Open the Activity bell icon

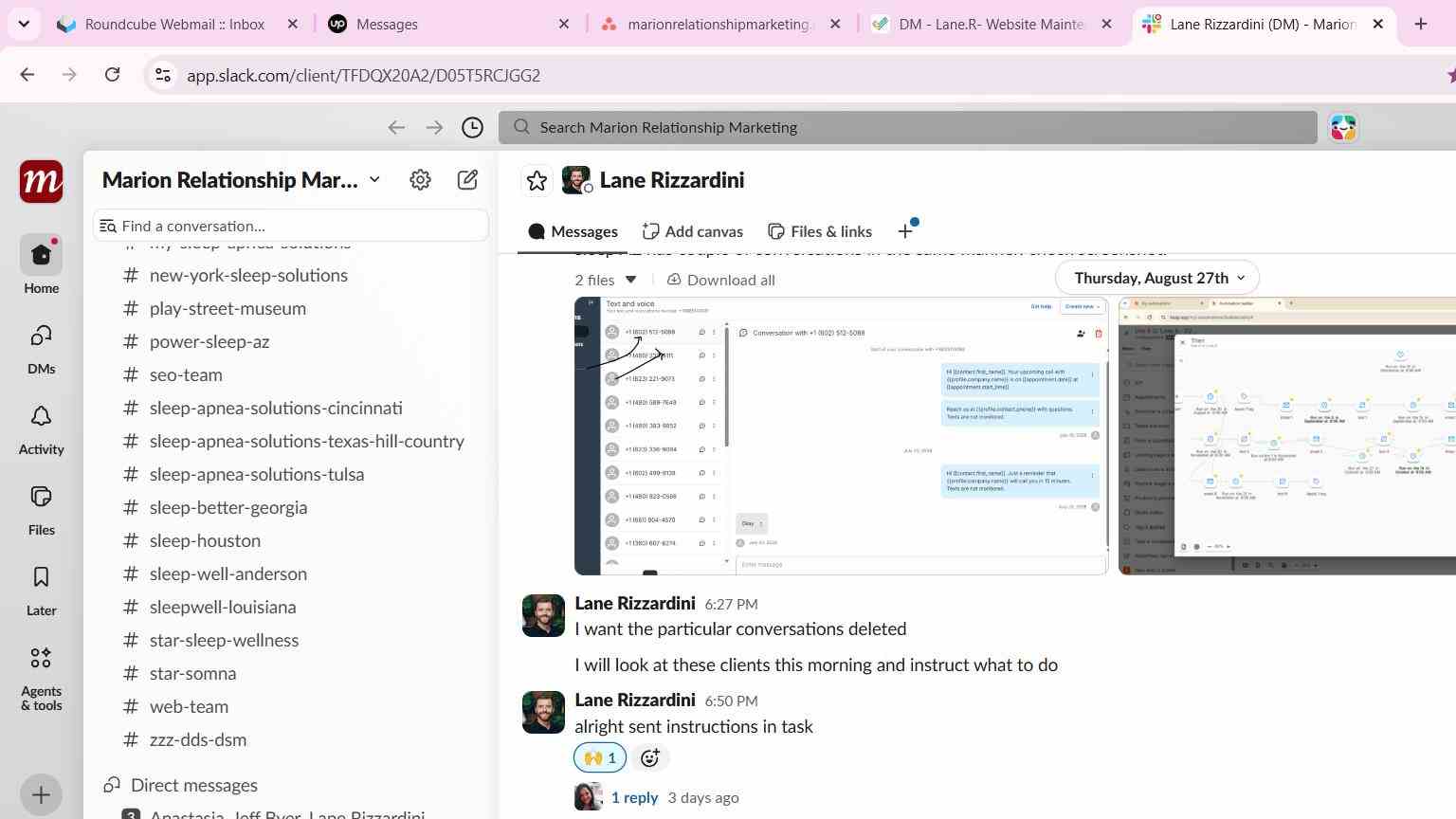41,428
